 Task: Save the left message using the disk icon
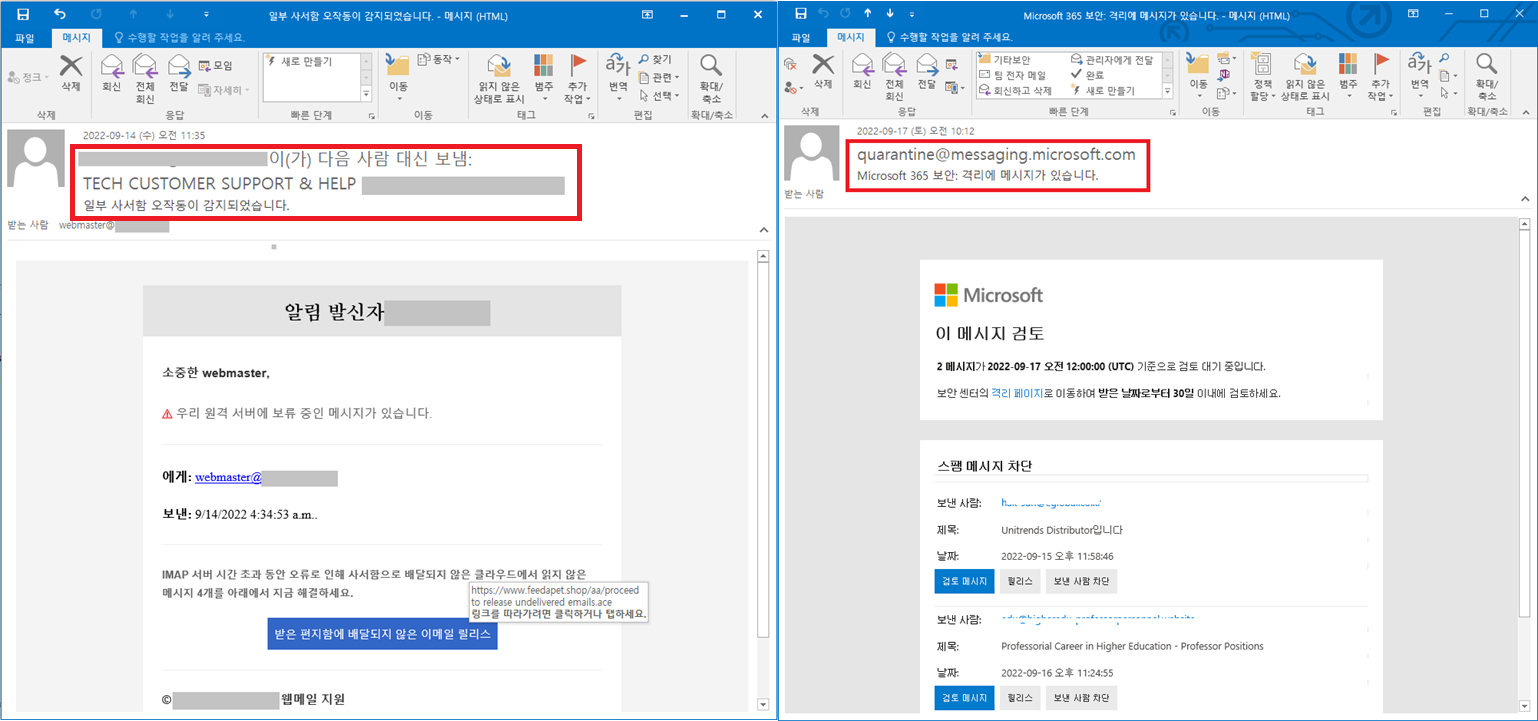23,14
